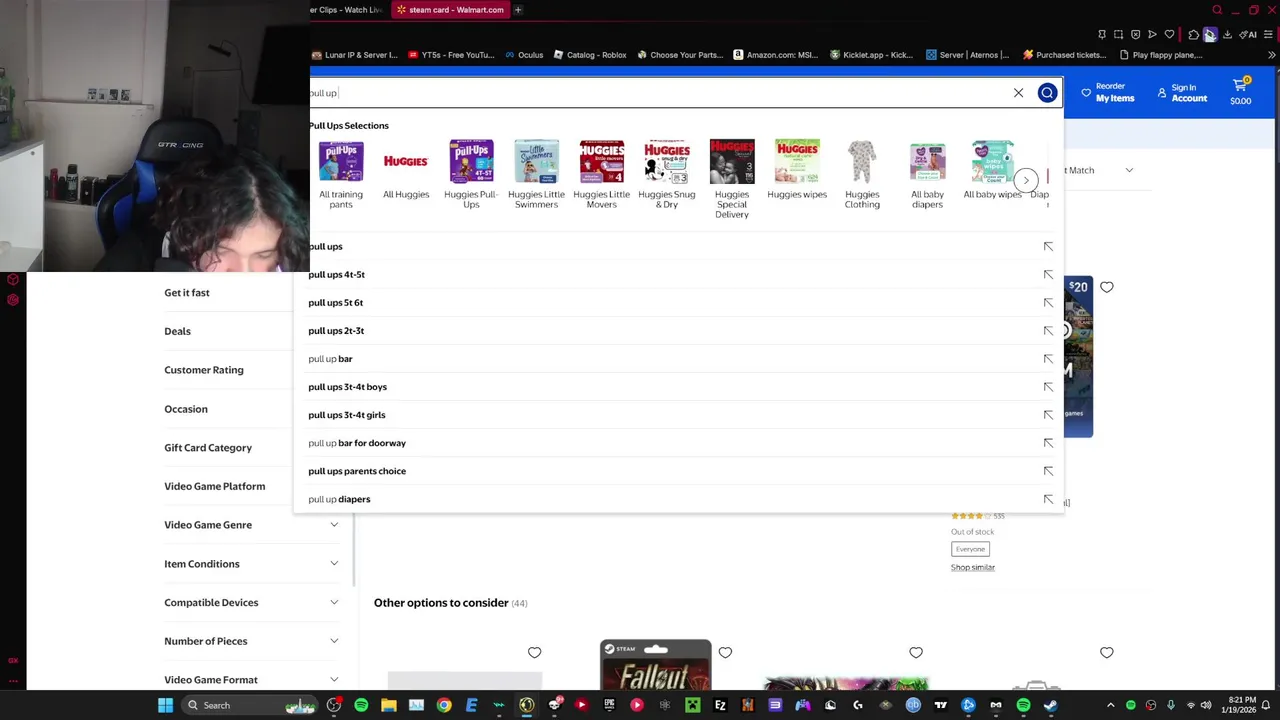Expand the Video Game Genre filter
This screenshot has width=1280, height=720.
tap(251, 525)
